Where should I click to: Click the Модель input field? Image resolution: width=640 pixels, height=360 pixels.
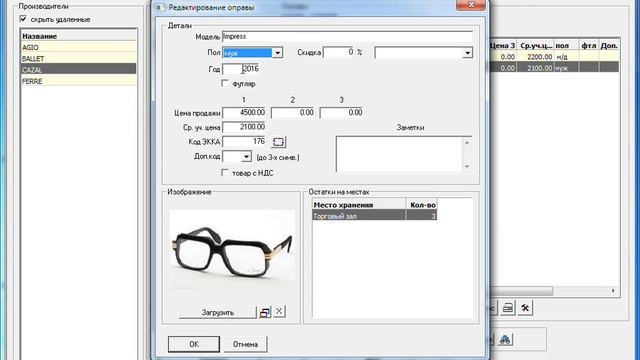pyautogui.click(x=347, y=36)
